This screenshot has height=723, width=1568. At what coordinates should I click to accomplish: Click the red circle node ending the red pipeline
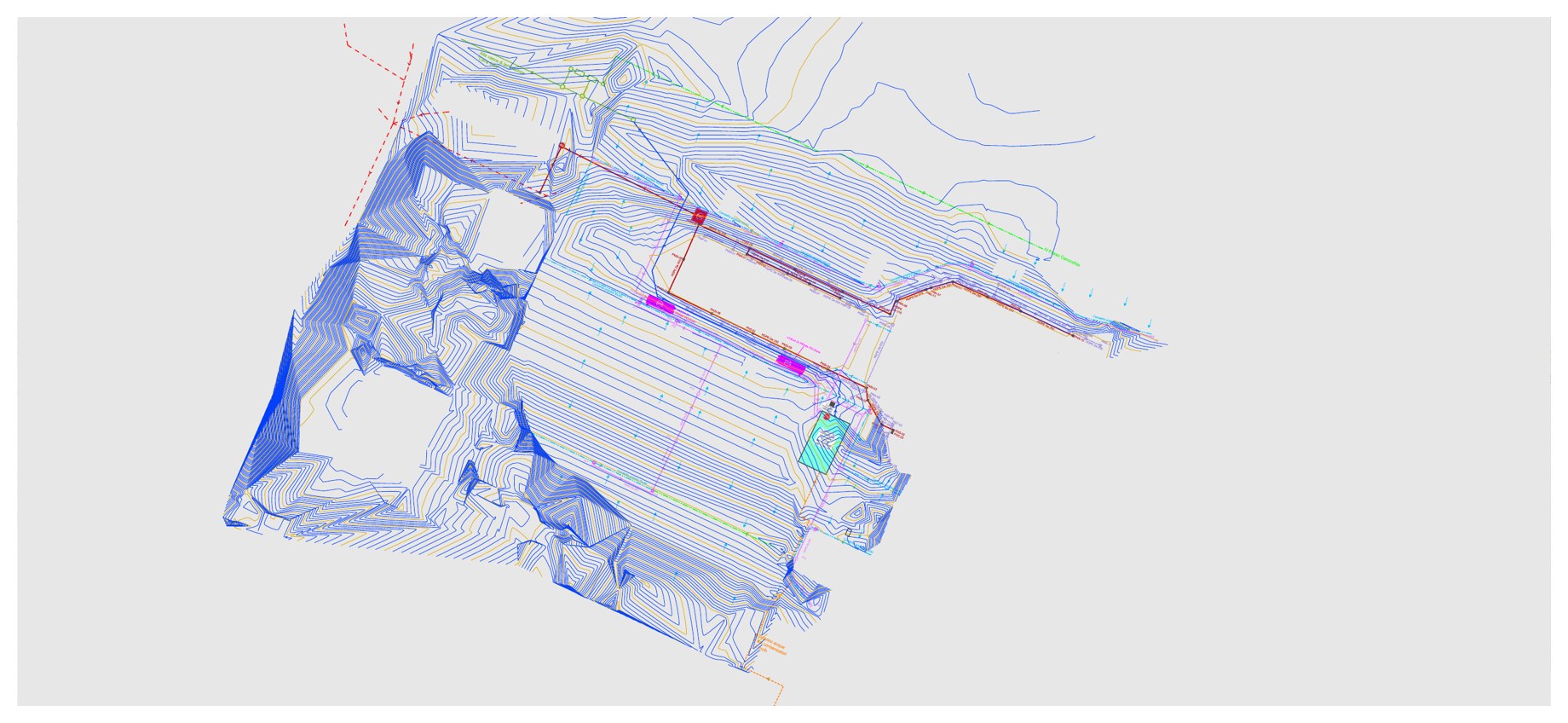pyautogui.click(x=562, y=147)
